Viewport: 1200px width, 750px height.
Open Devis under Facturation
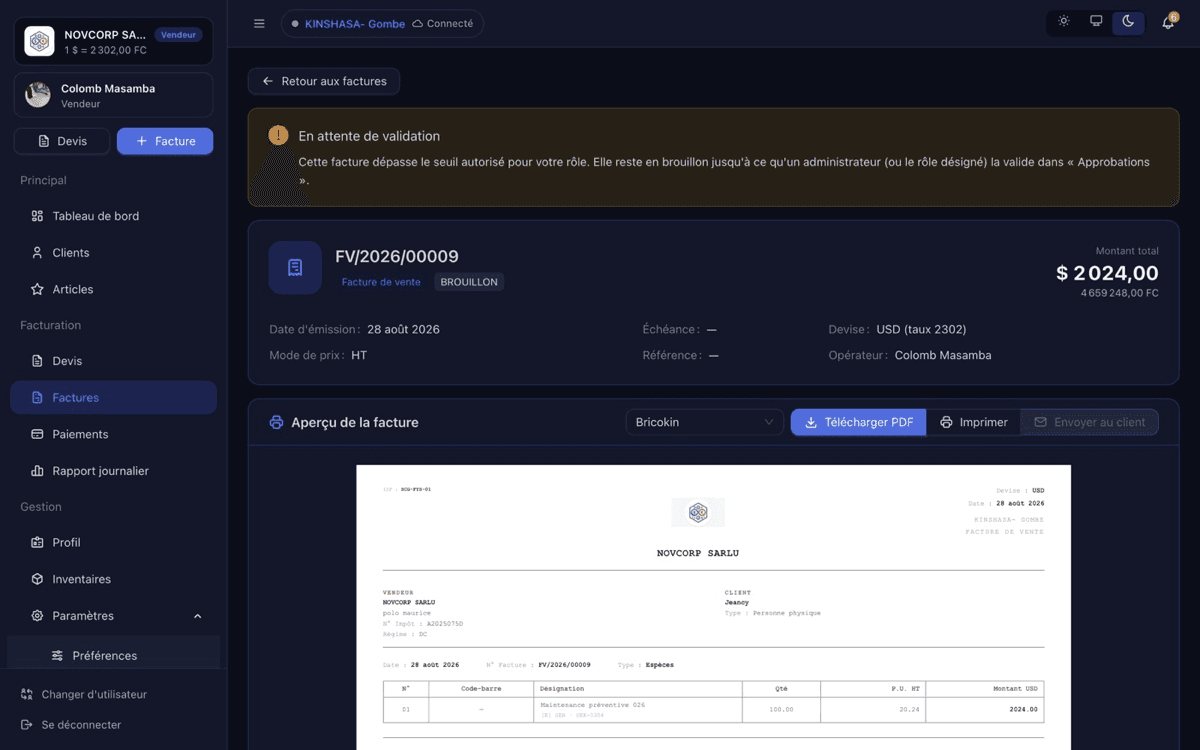click(113, 361)
